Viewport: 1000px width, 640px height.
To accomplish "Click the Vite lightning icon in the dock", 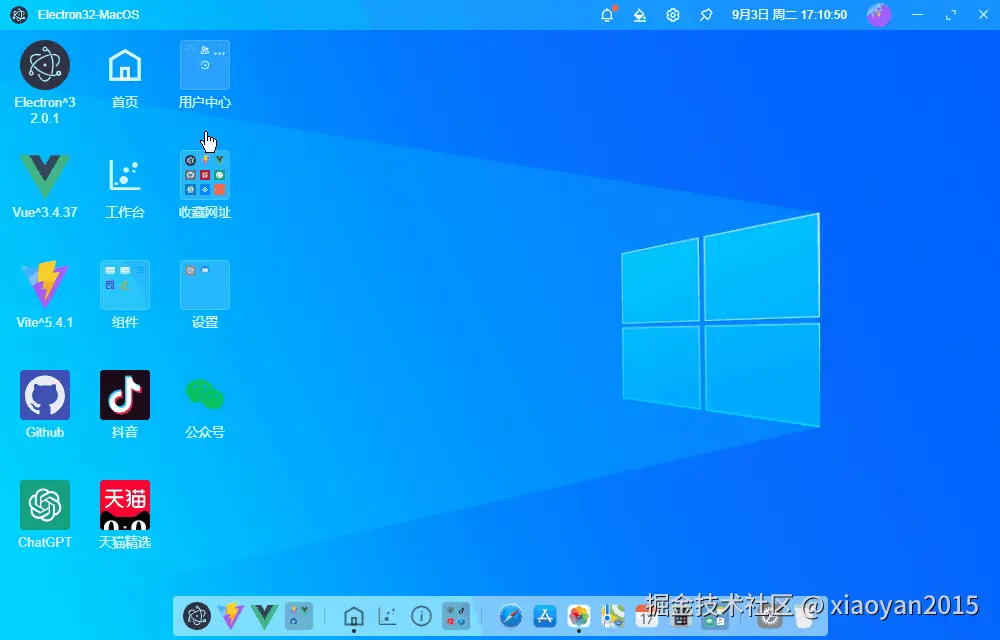I will click(x=231, y=616).
